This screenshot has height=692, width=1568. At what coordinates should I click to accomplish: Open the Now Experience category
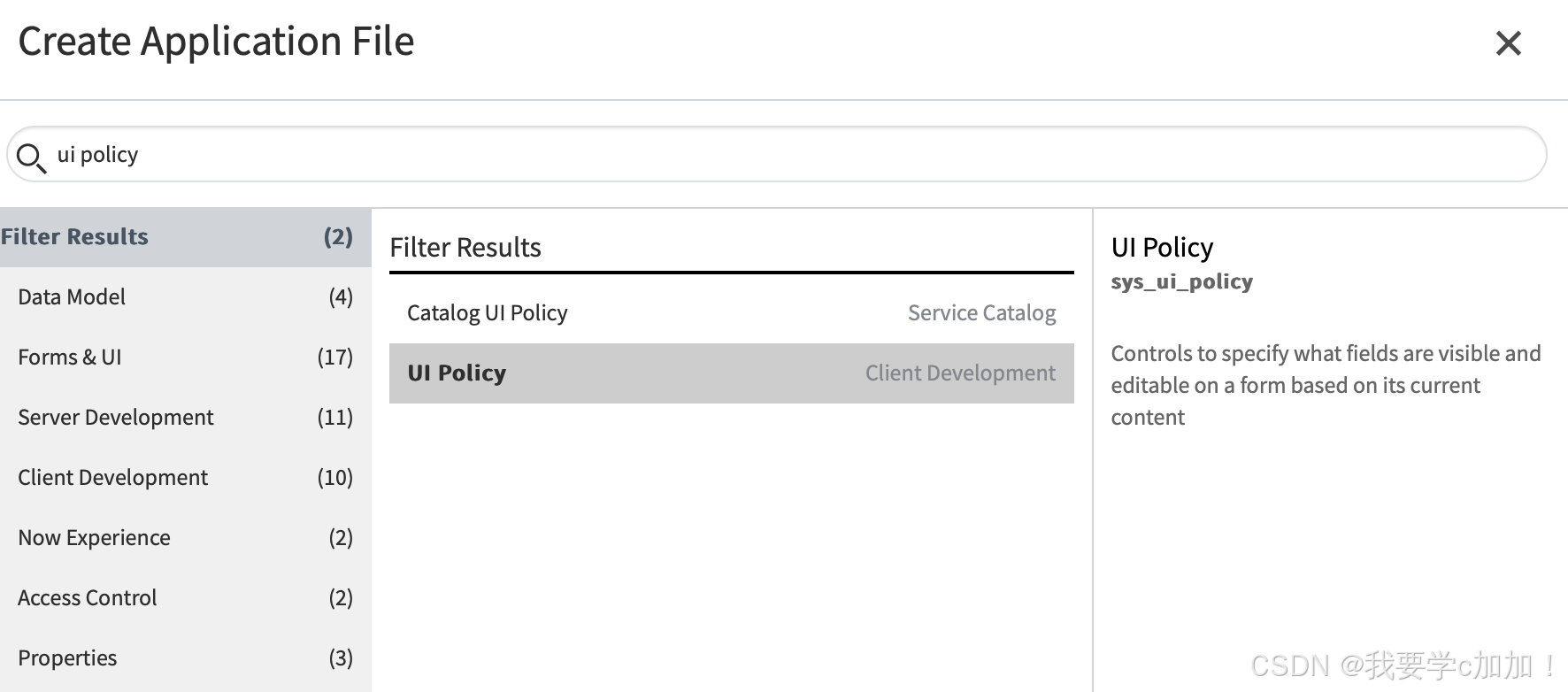click(185, 538)
